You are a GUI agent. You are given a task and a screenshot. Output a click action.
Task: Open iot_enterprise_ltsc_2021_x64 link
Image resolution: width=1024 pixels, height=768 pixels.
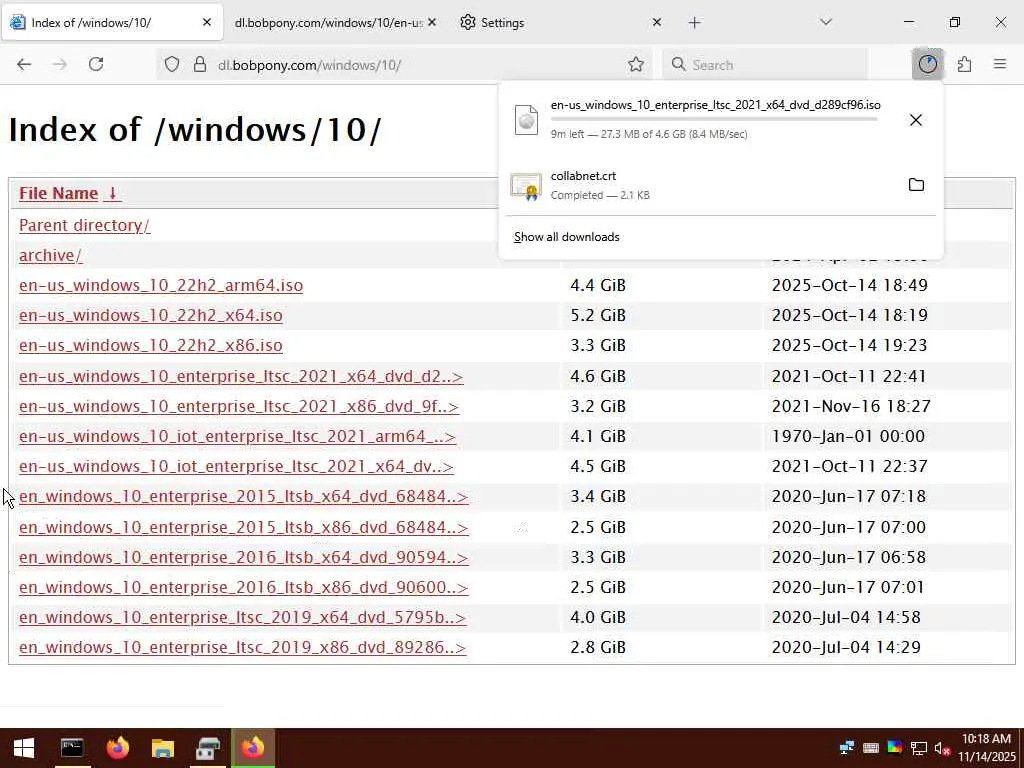(x=236, y=467)
